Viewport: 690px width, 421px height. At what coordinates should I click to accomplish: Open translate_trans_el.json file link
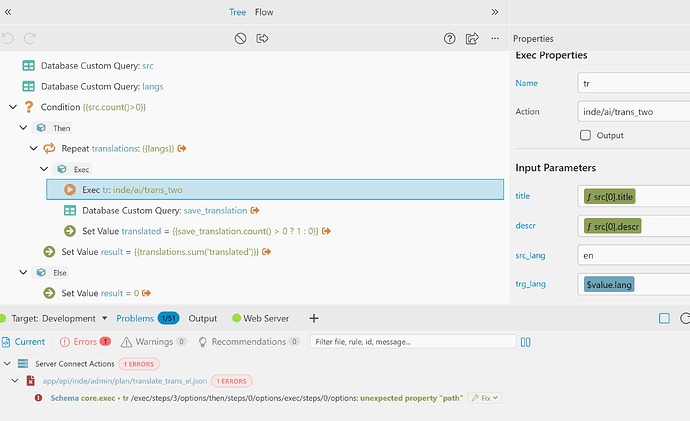(125, 381)
